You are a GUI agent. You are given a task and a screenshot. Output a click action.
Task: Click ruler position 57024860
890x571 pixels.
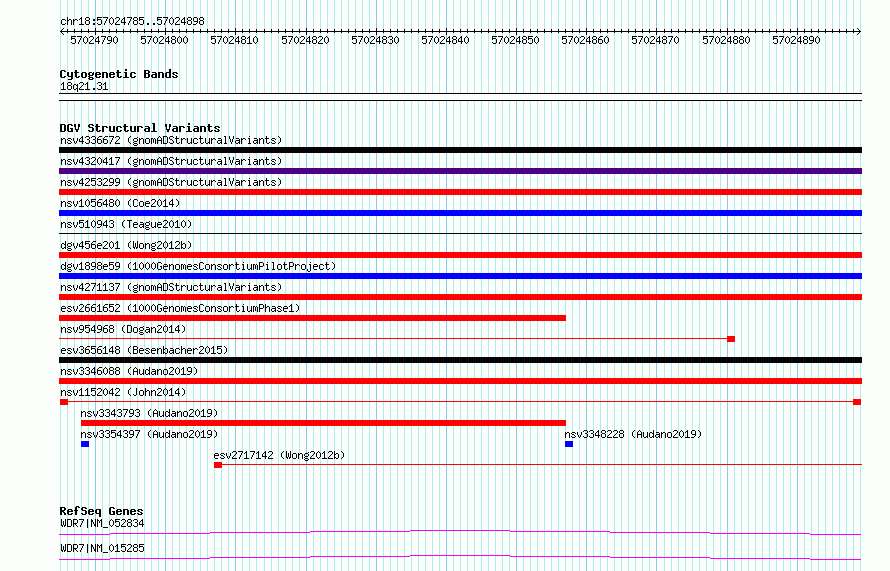pos(585,40)
